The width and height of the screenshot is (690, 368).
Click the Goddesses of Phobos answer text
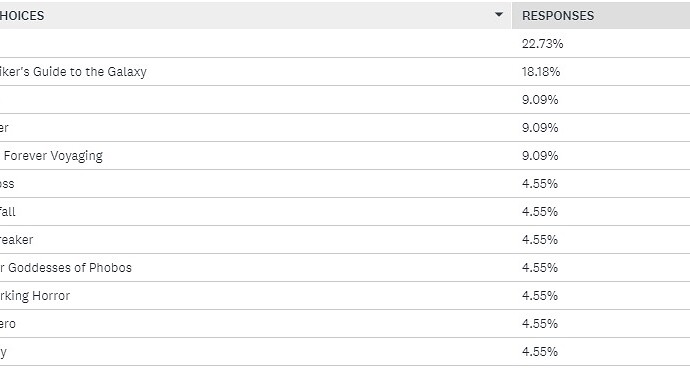click(x=66, y=268)
